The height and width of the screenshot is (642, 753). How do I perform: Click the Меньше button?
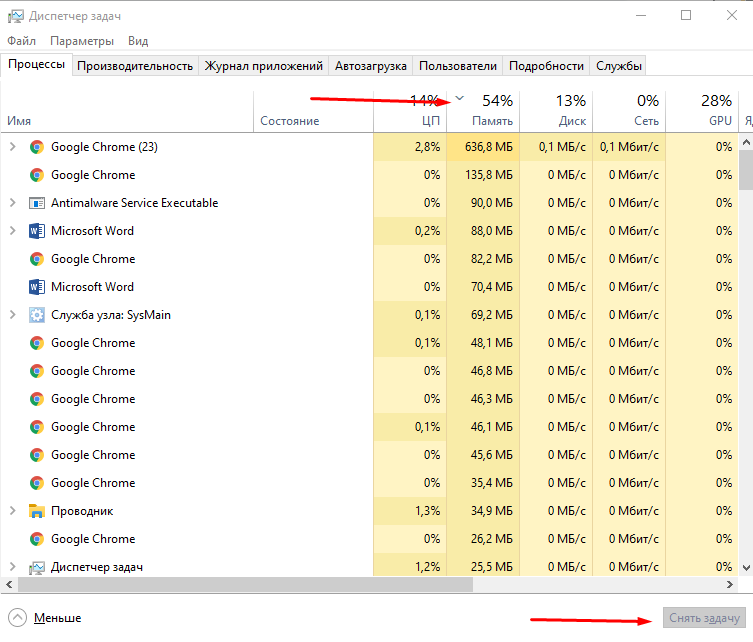[x=45, y=618]
